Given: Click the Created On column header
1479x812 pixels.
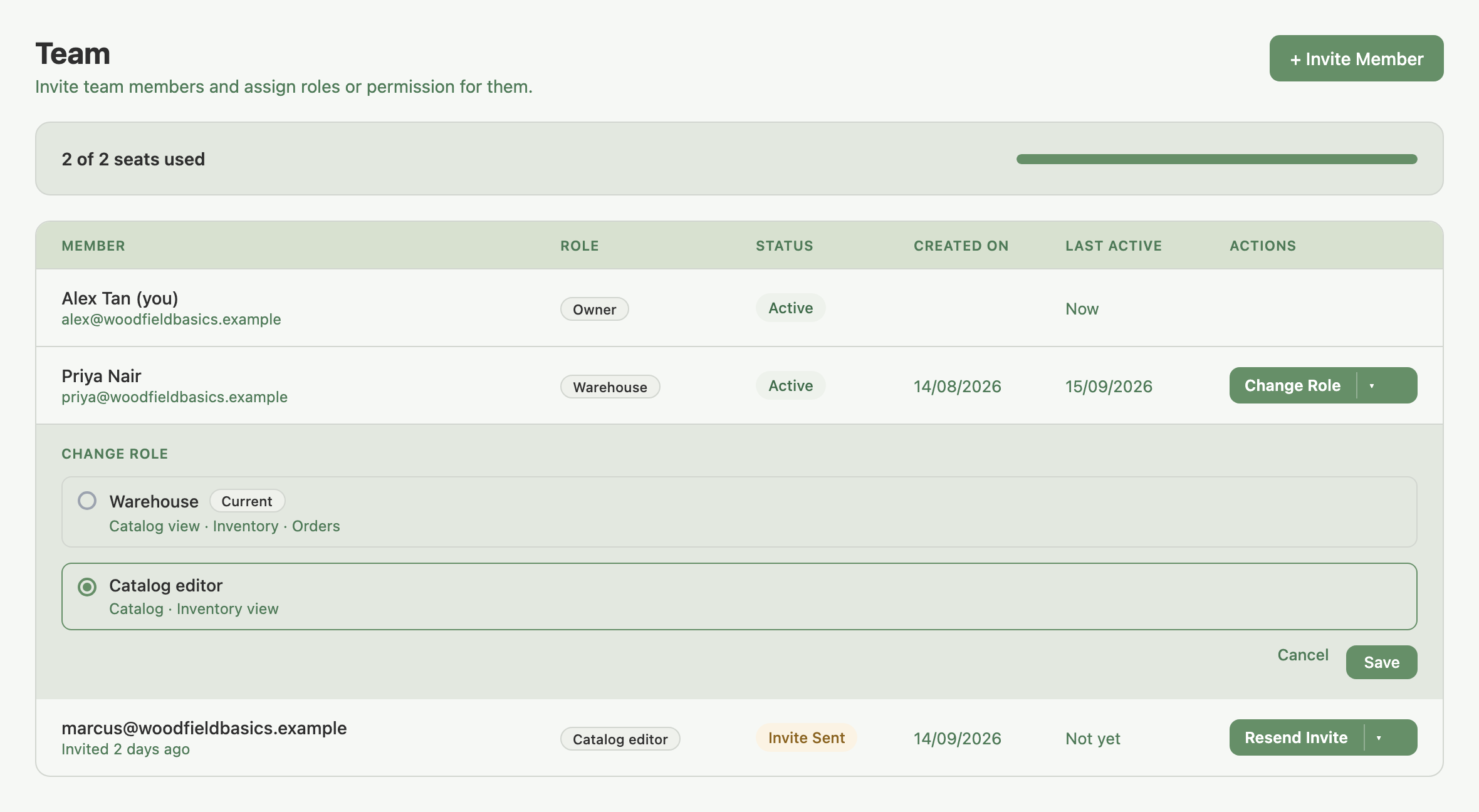Looking at the screenshot, I should click(x=961, y=246).
